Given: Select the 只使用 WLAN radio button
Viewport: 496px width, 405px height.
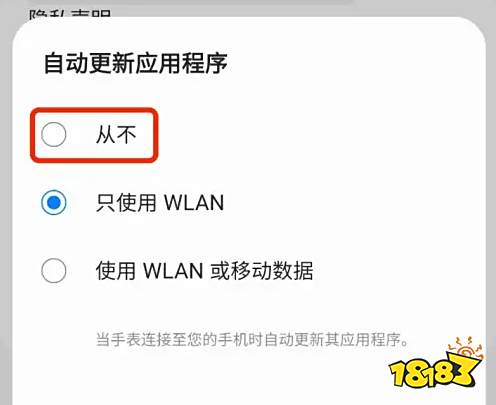Looking at the screenshot, I should 53,202.
